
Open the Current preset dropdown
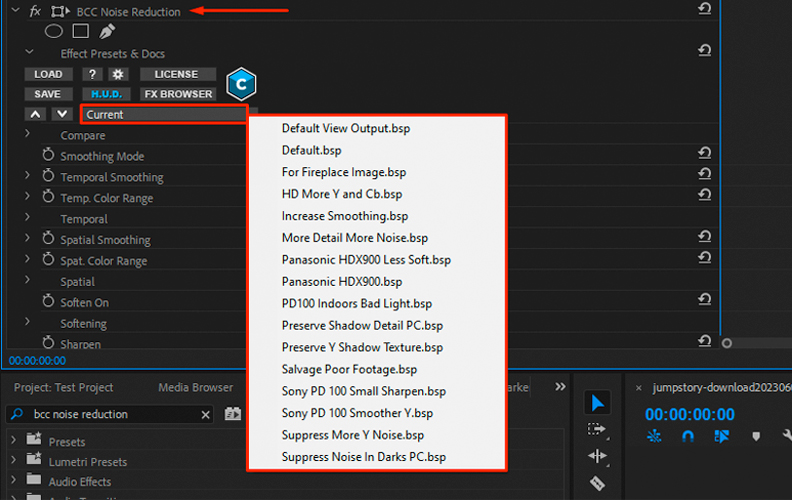point(164,115)
